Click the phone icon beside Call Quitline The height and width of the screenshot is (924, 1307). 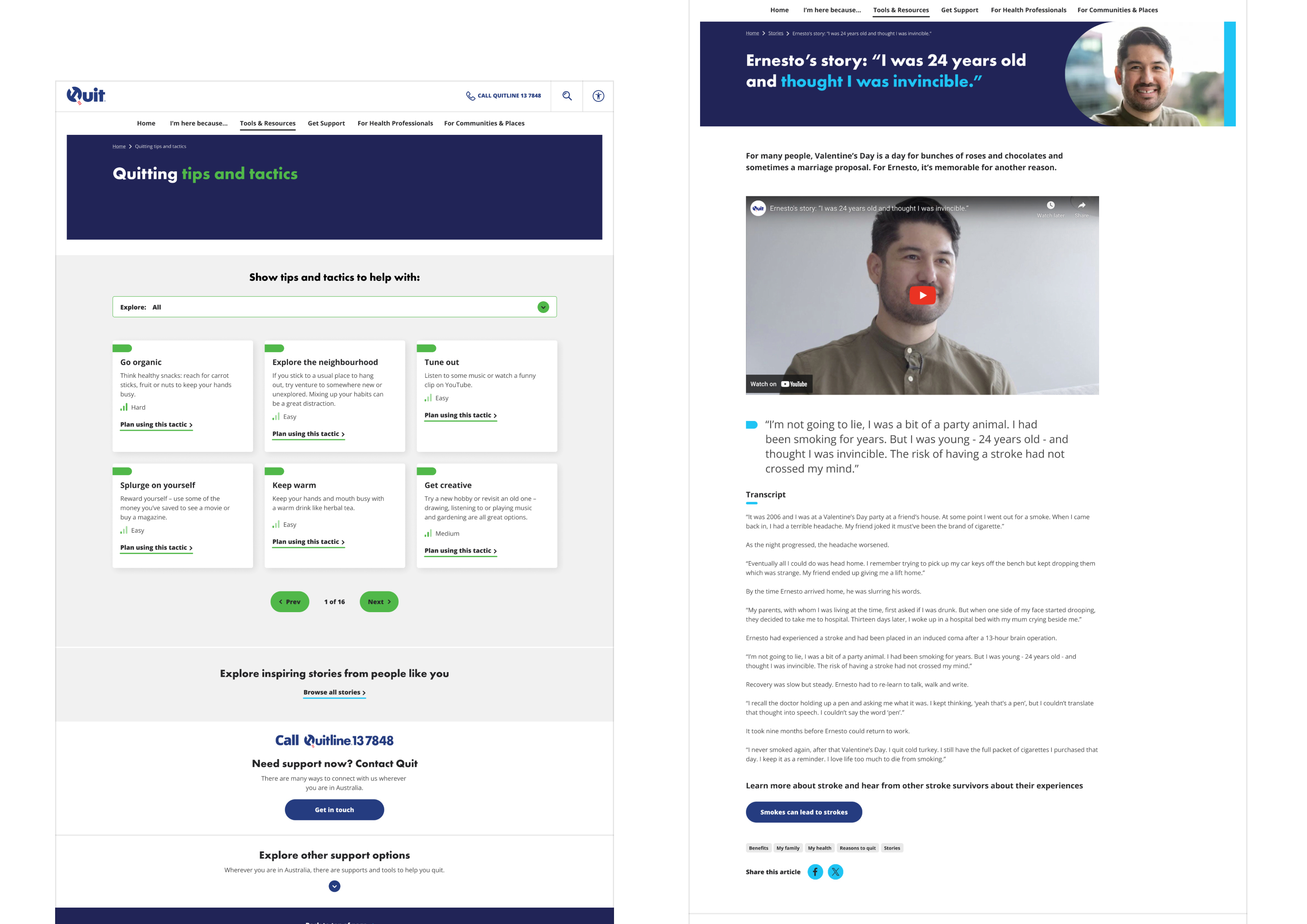470,96
